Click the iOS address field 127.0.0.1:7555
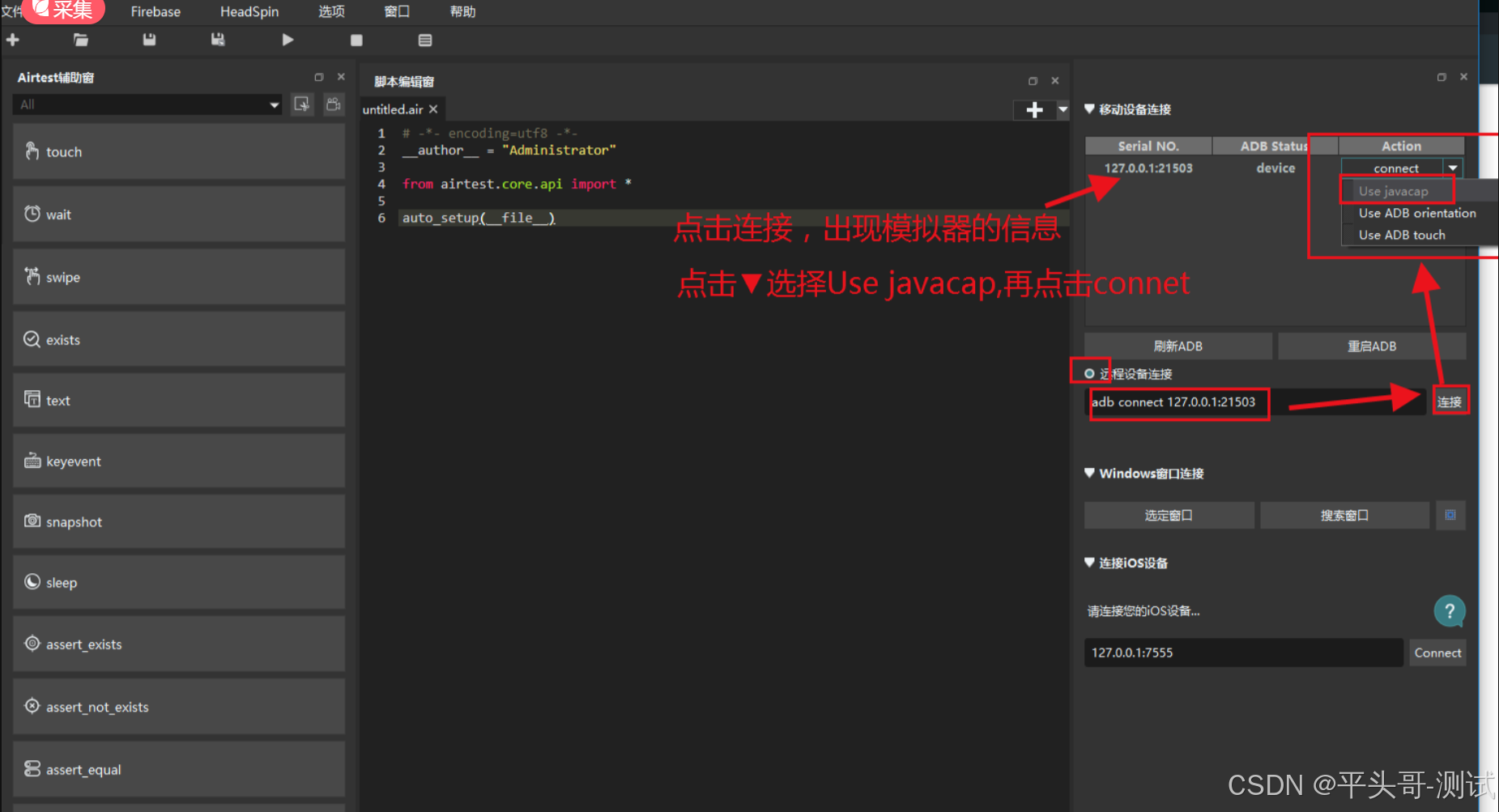 click(1243, 653)
